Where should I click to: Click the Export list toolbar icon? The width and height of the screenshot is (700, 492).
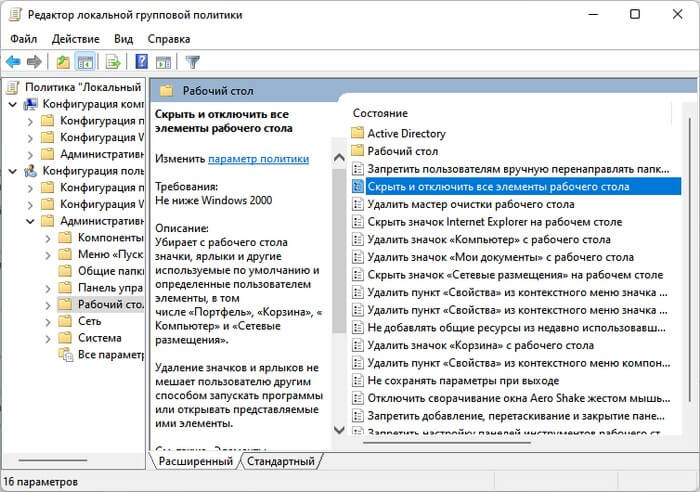[x=113, y=62]
